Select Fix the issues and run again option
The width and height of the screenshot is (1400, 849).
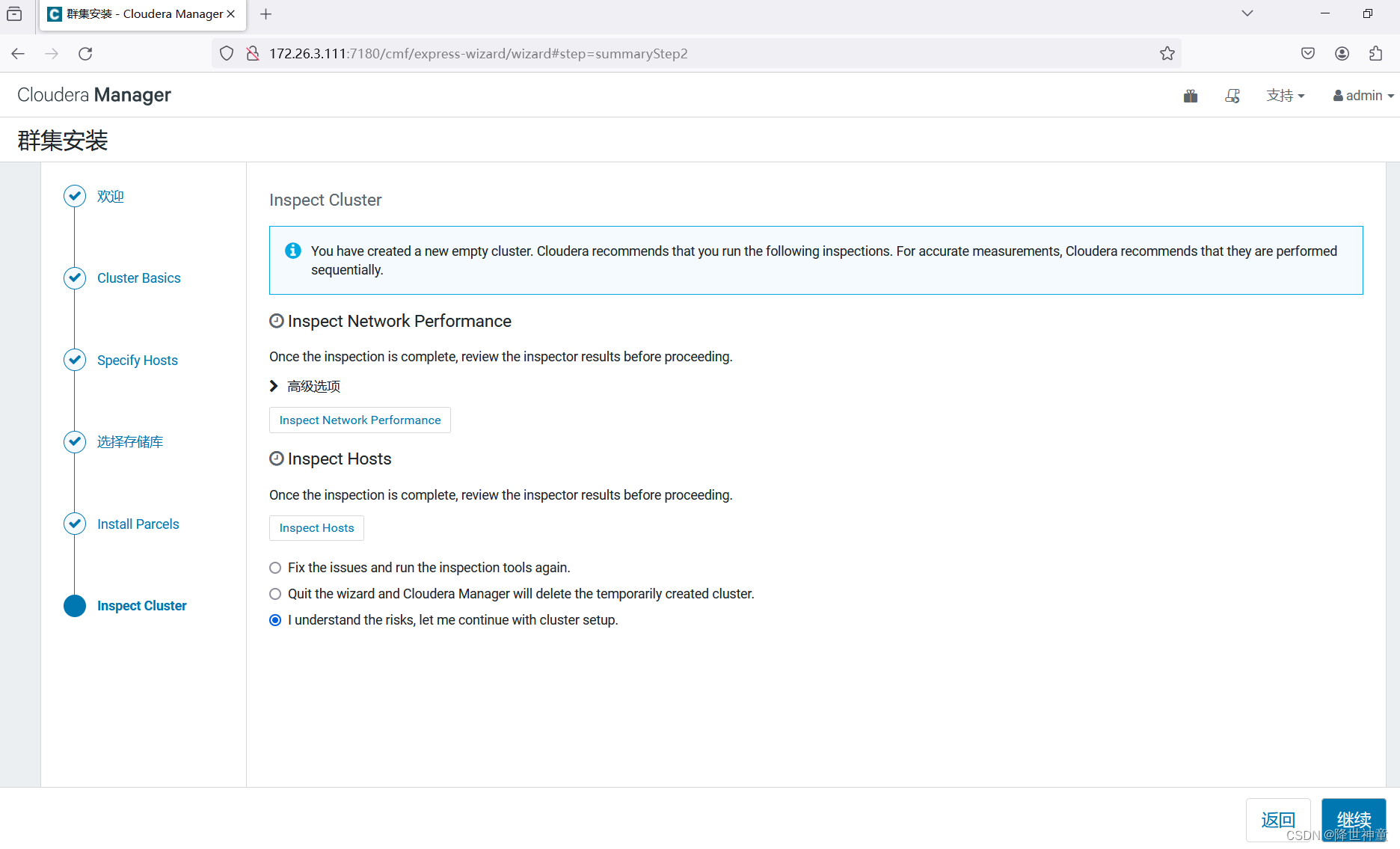(275, 568)
